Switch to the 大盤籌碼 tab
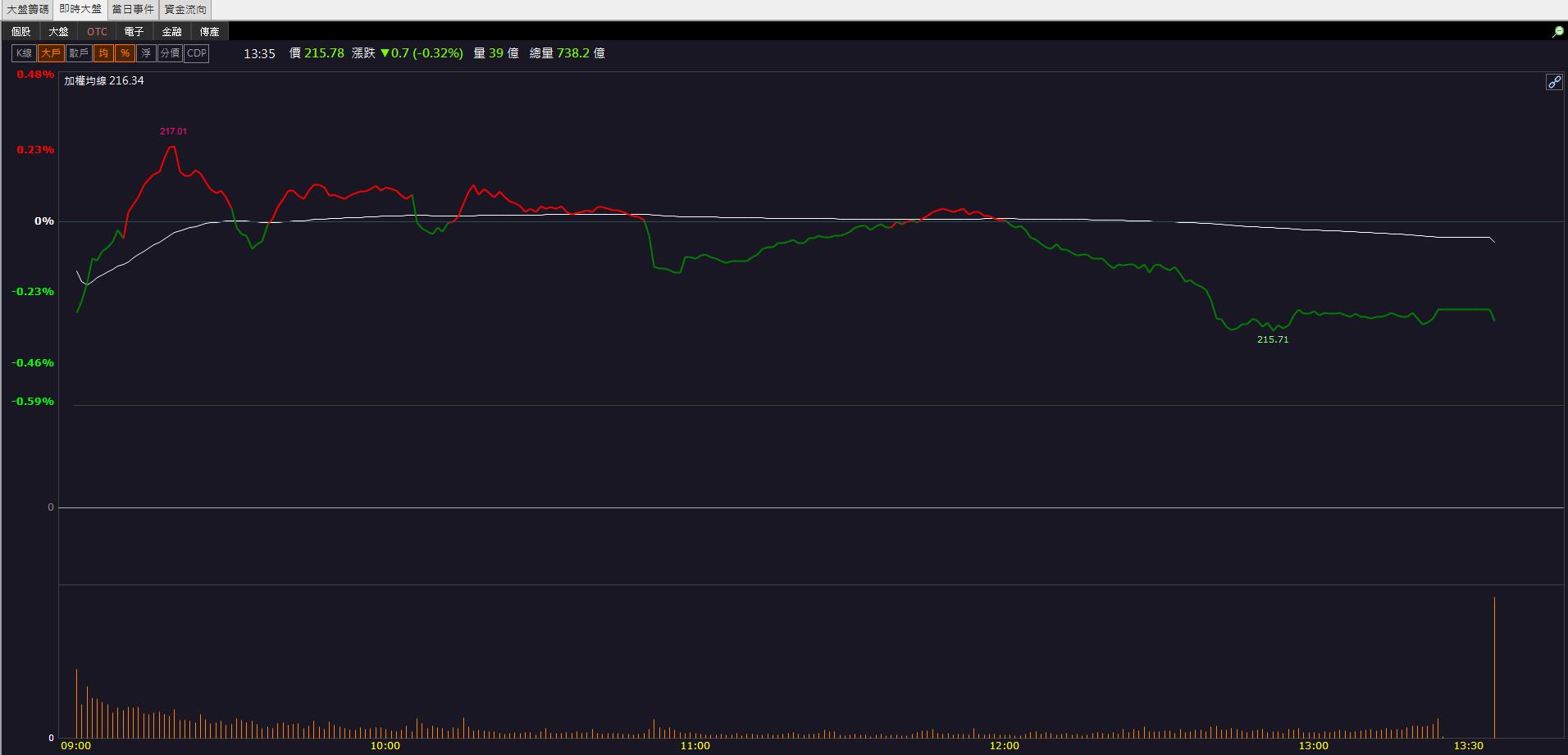Screen dimensions: 1568x755 (28, 10)
